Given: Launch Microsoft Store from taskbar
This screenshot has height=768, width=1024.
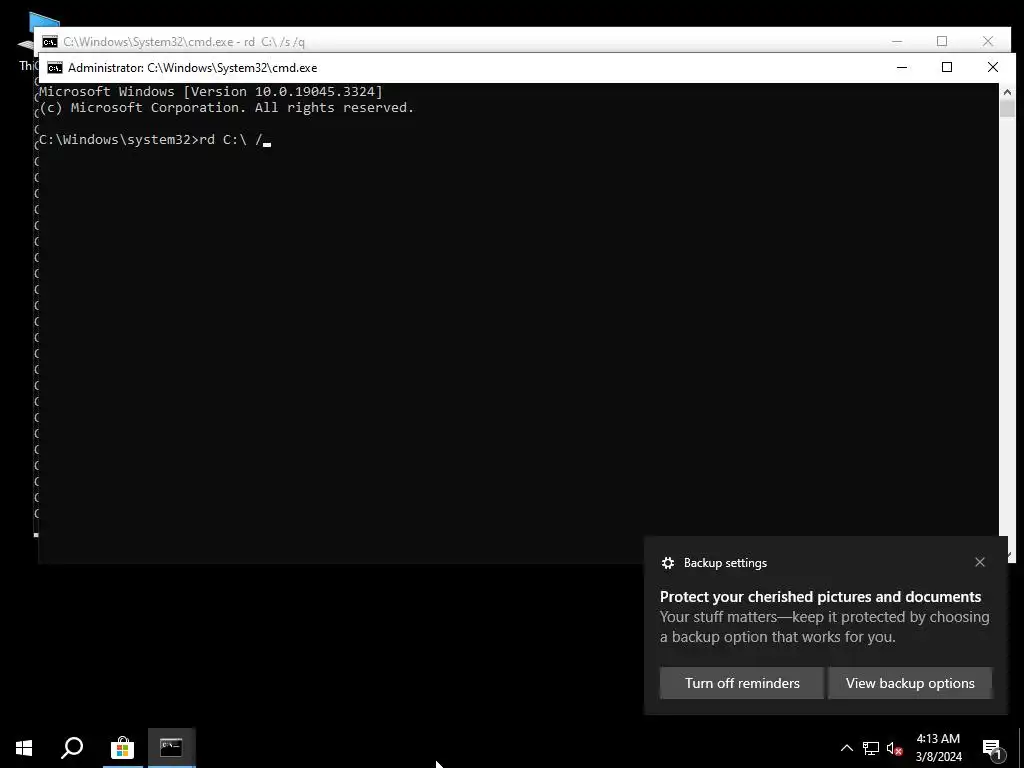Looking at the screenshot, I should click(122, 748).
